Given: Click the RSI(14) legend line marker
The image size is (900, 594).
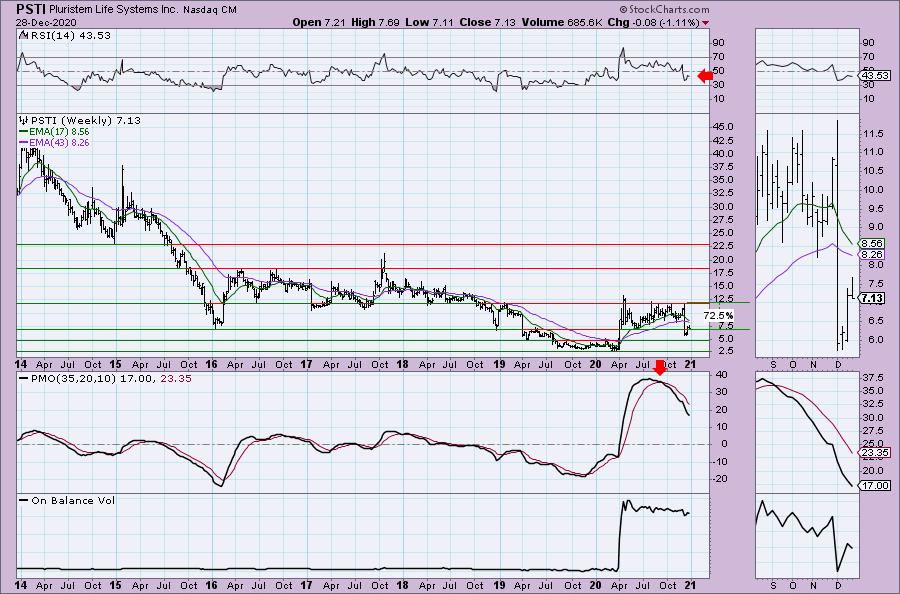Looking at the screenshot, I should click(23, 35).
